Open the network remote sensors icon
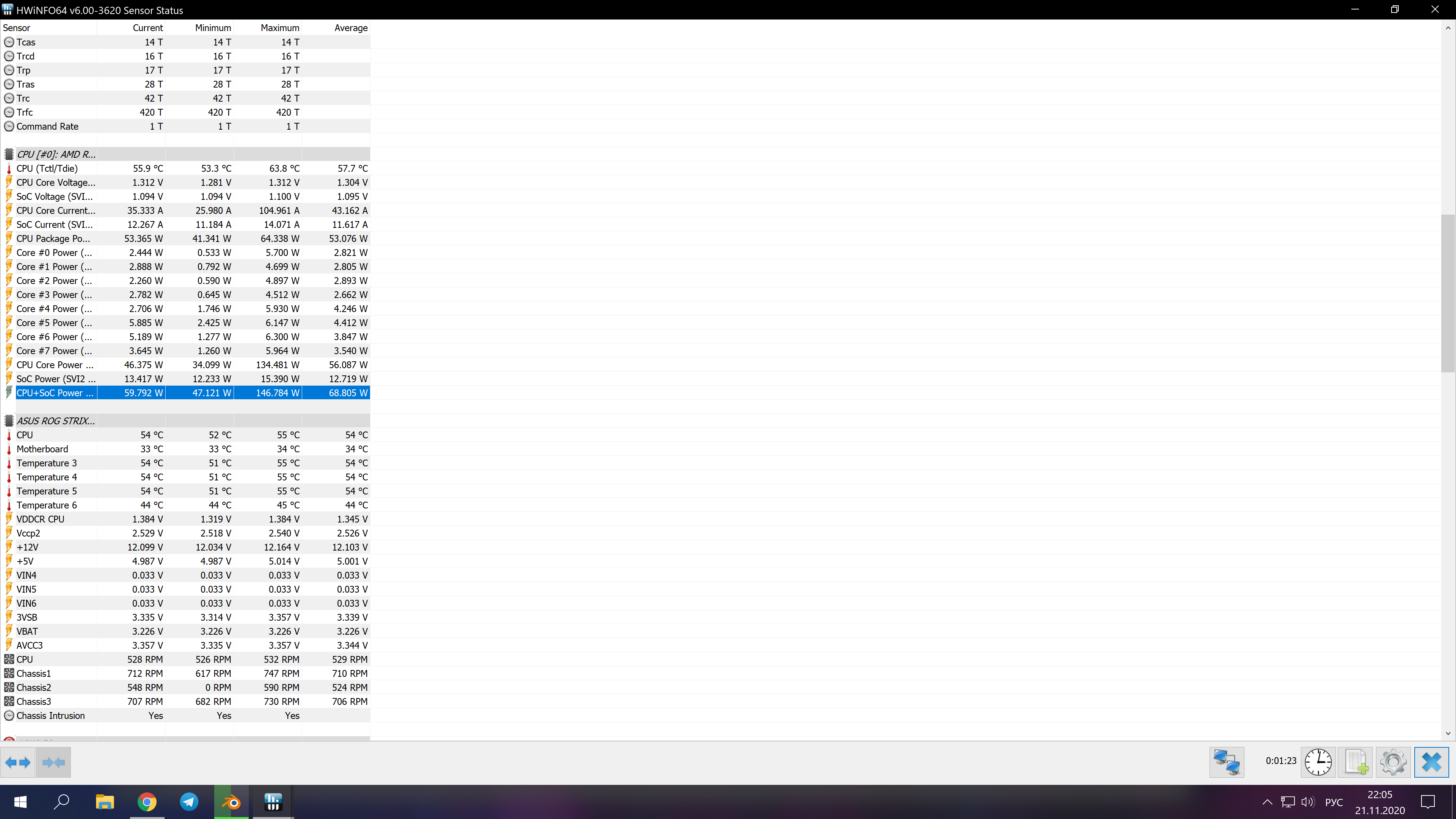The height and width of the screenshot is (819, 1456). [x=1227, y=762]
